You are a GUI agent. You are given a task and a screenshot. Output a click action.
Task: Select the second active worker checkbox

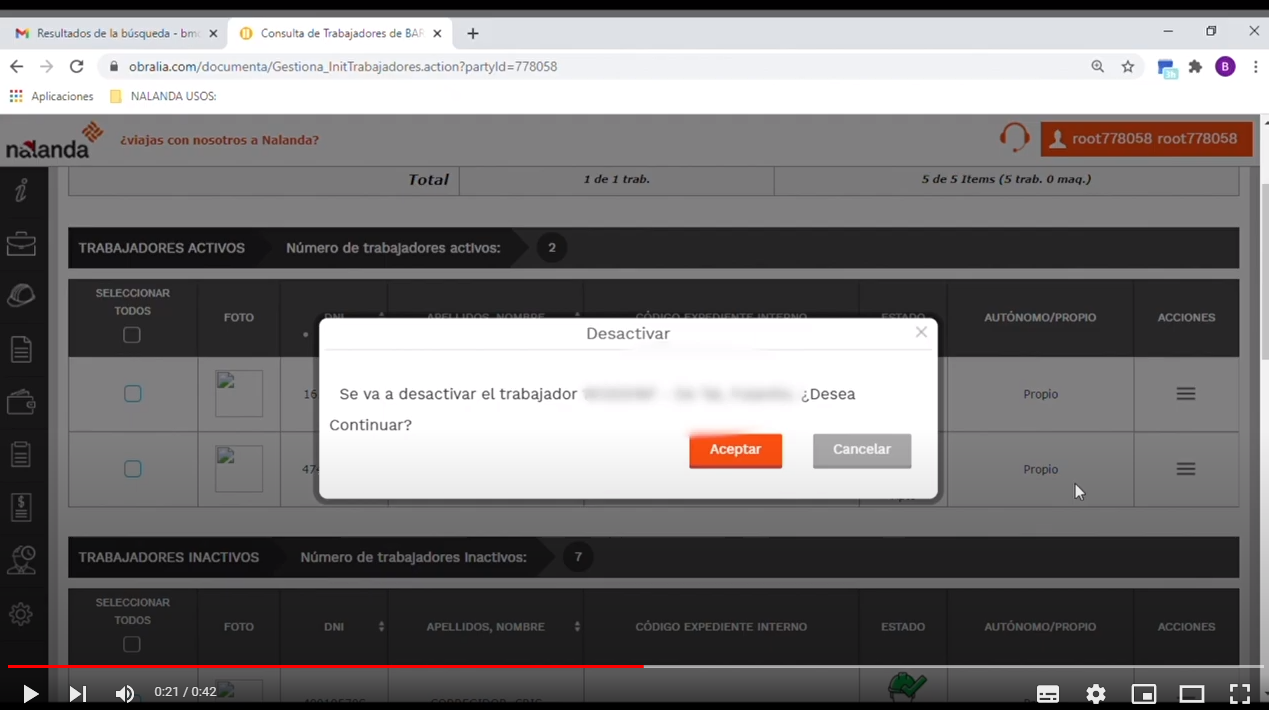coord(132,469)
